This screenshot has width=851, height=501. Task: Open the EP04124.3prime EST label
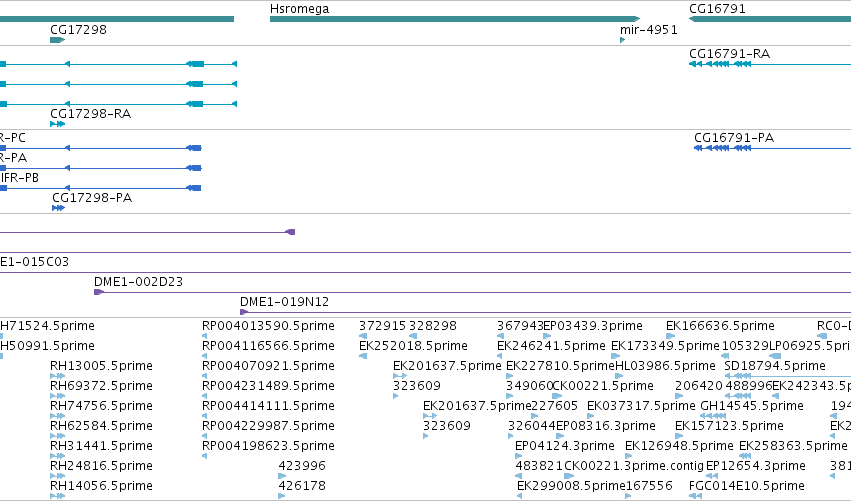pyautogui.click(x=564, y=446)
